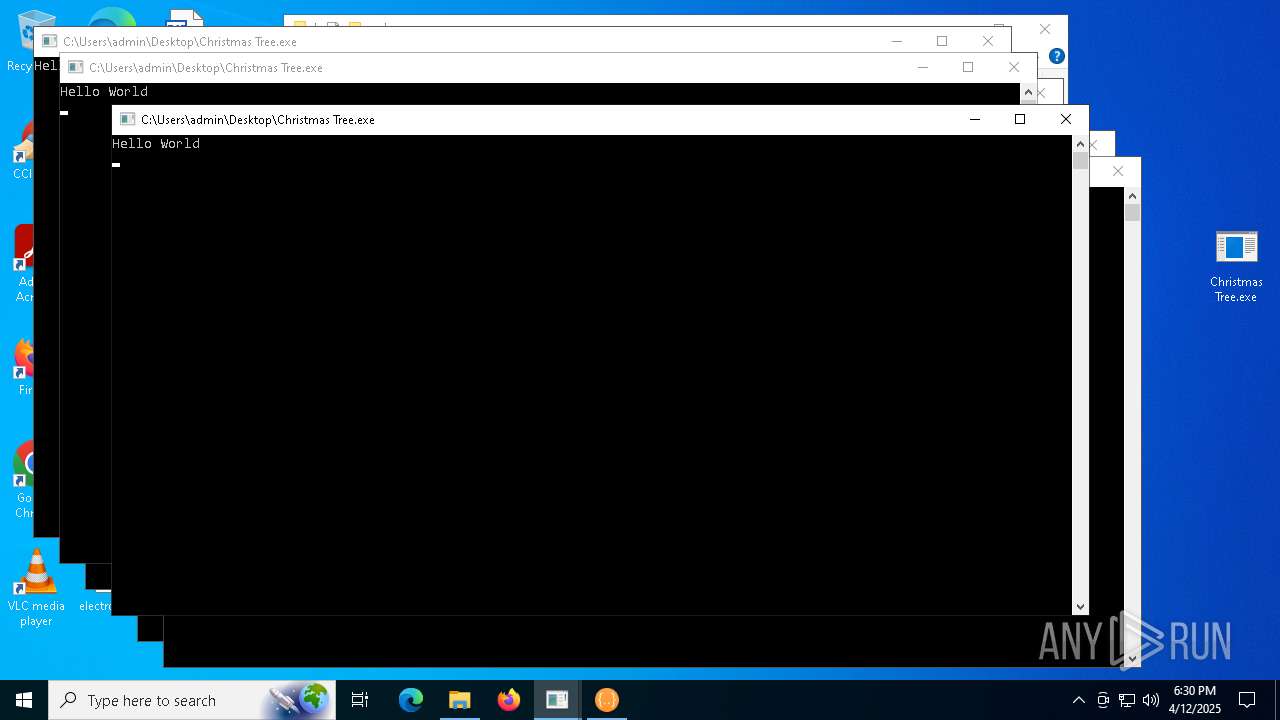Screen dimensions: 1280x720
Task: Click the front console window's title bar icon
Action: [127, 119]
